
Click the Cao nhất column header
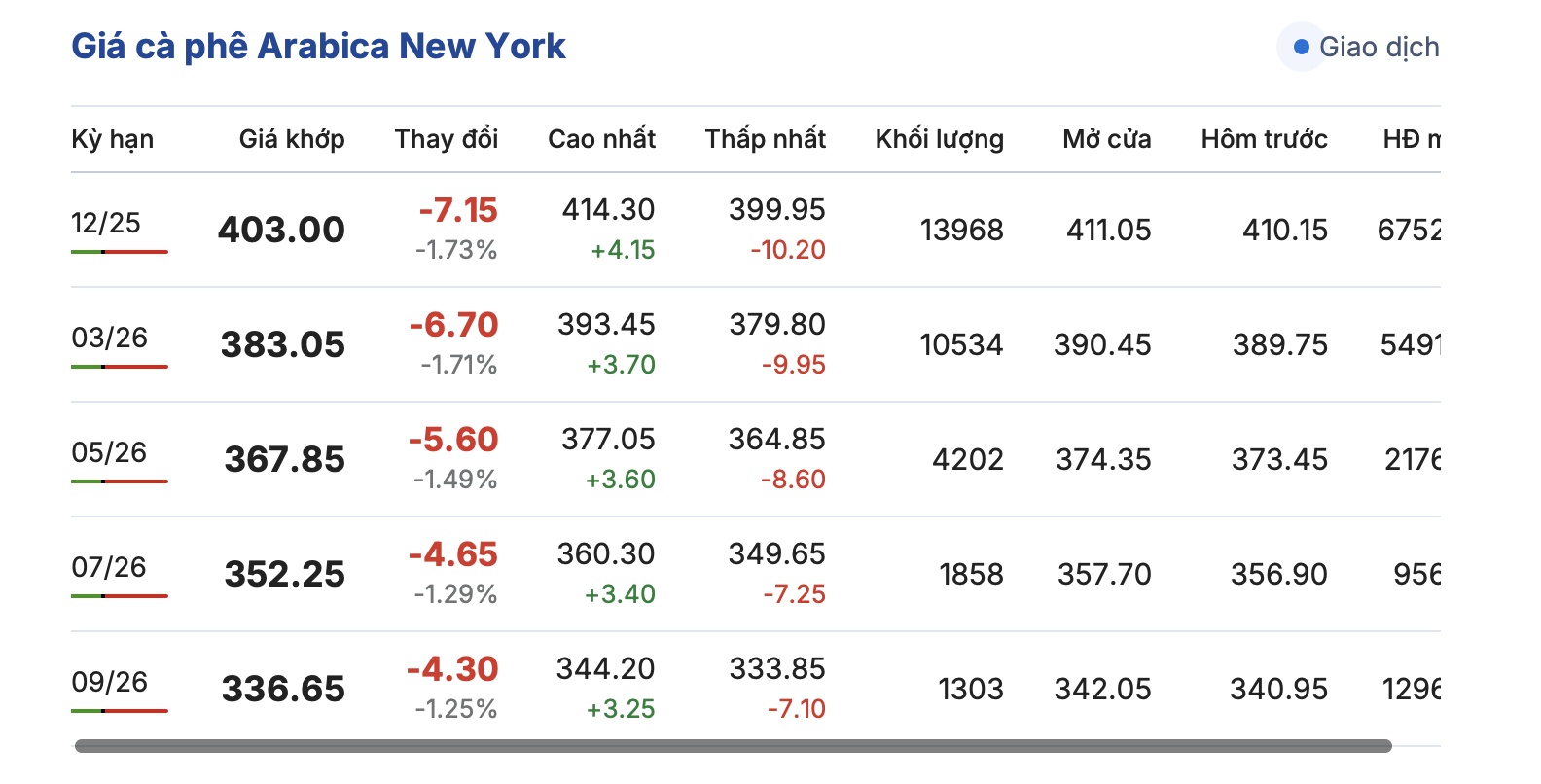point(601,139)
